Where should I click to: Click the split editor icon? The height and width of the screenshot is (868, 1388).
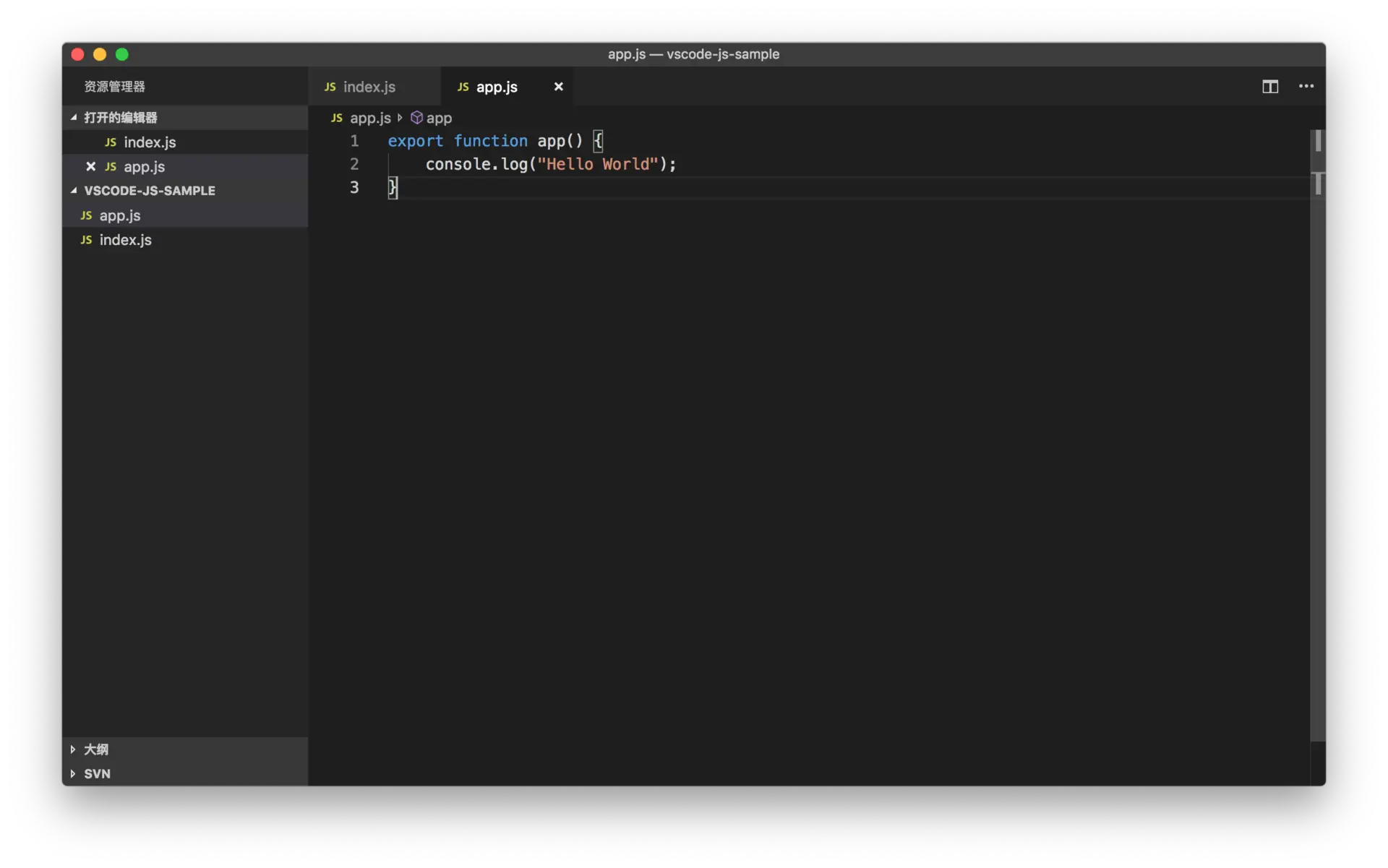tap(1270, 87)
